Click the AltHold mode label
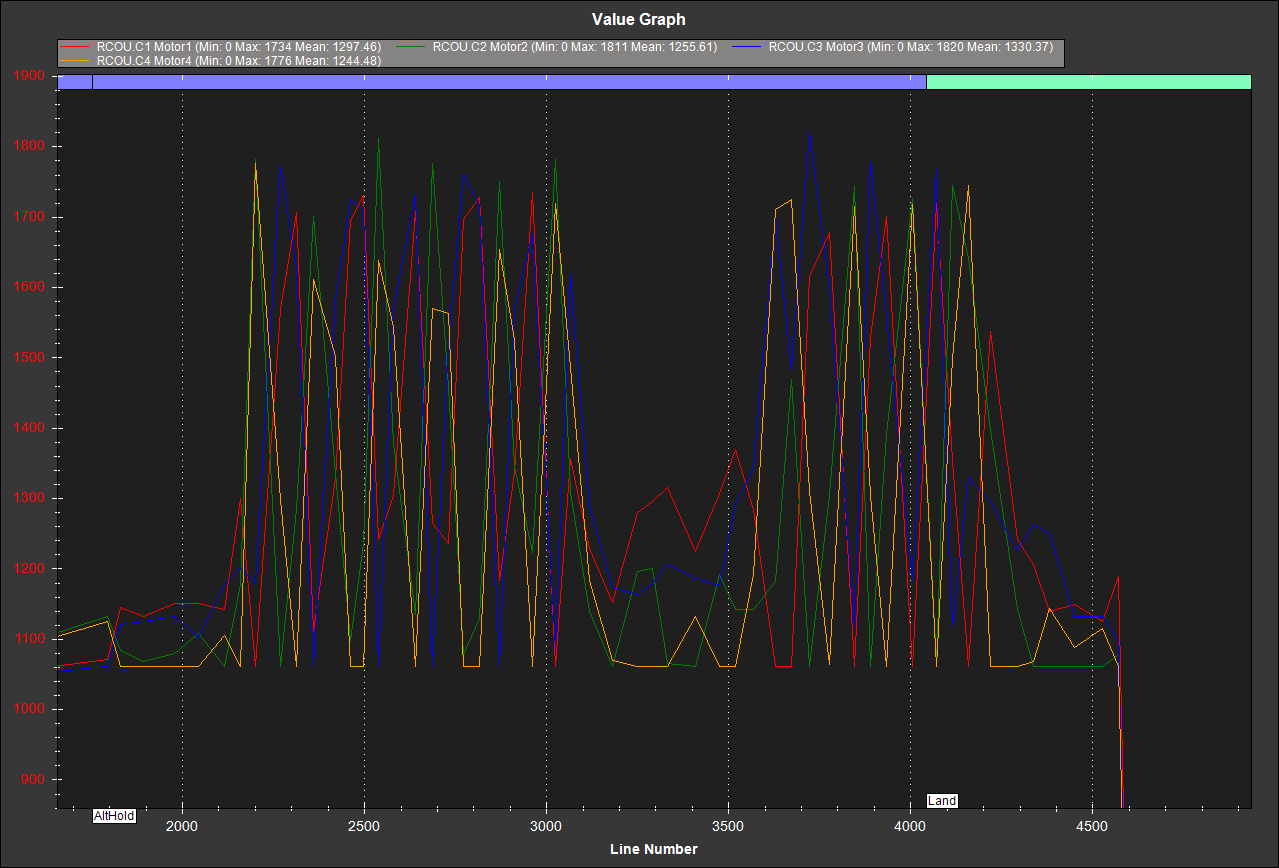Viewport: 1279px width, 868px height. tap(114, 816)
